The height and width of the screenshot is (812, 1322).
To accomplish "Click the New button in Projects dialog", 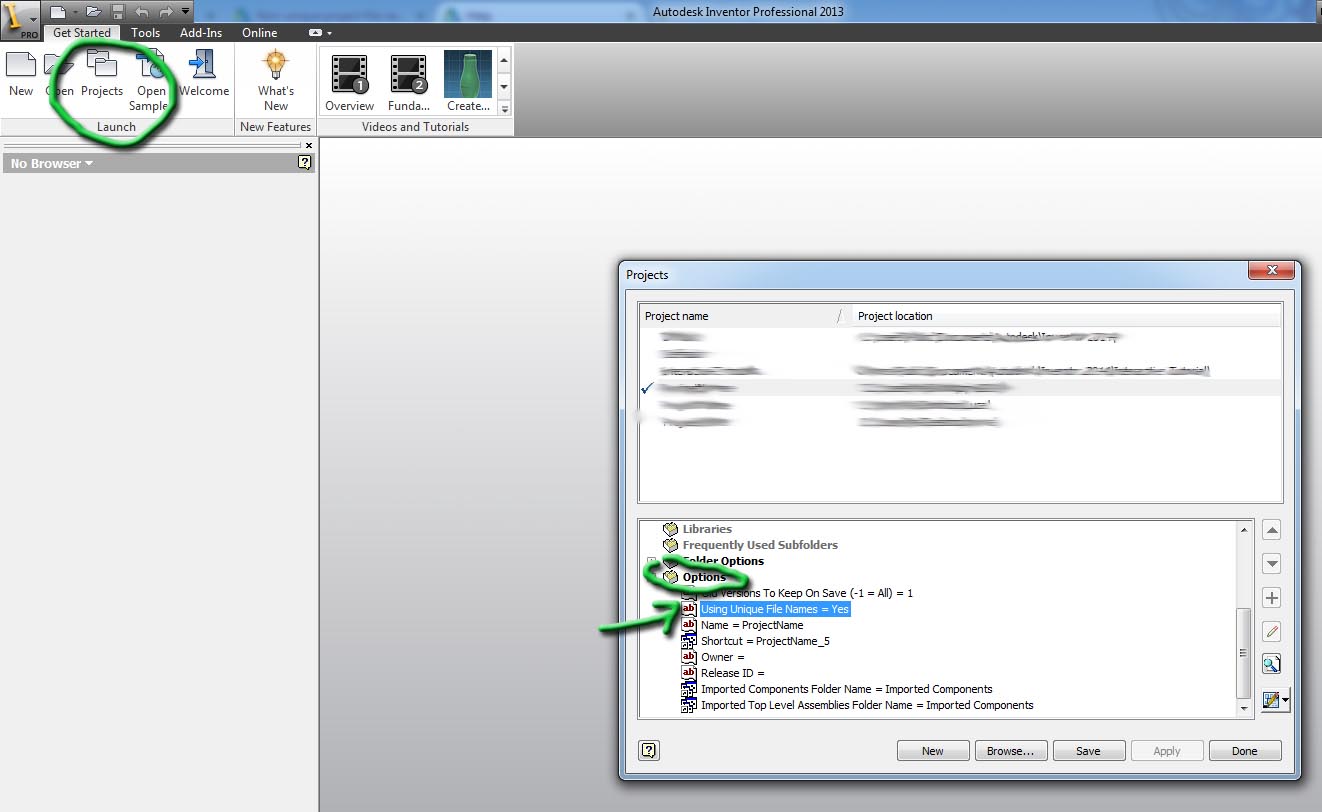I will click(933, 751).
